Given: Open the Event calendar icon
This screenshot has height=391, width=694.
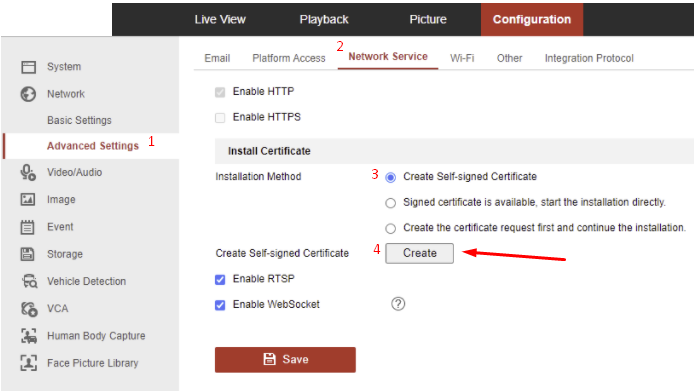Looking at the screenshot, I should [27, 227].
